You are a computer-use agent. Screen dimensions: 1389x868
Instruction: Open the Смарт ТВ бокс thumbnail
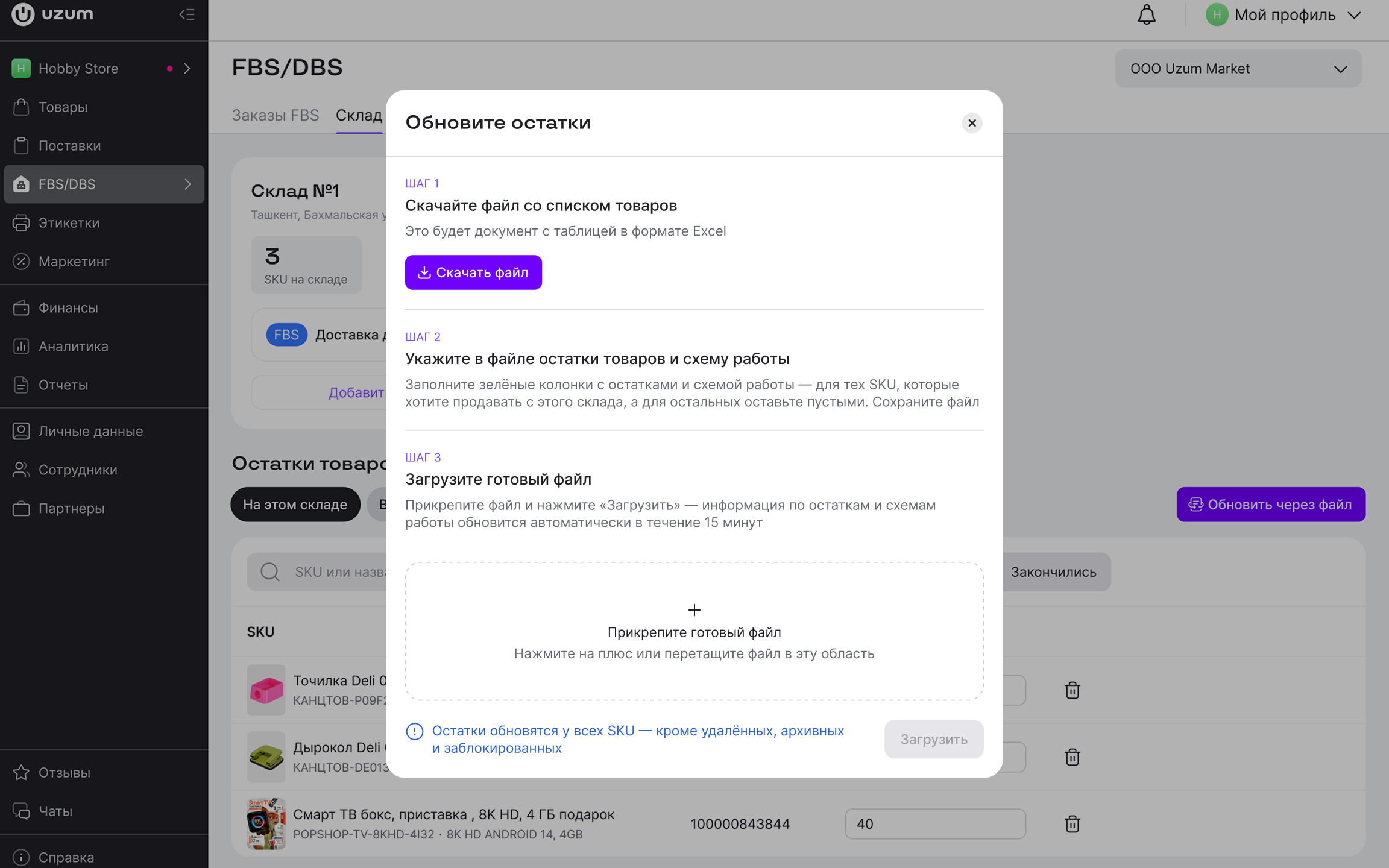tap(266, 824)
